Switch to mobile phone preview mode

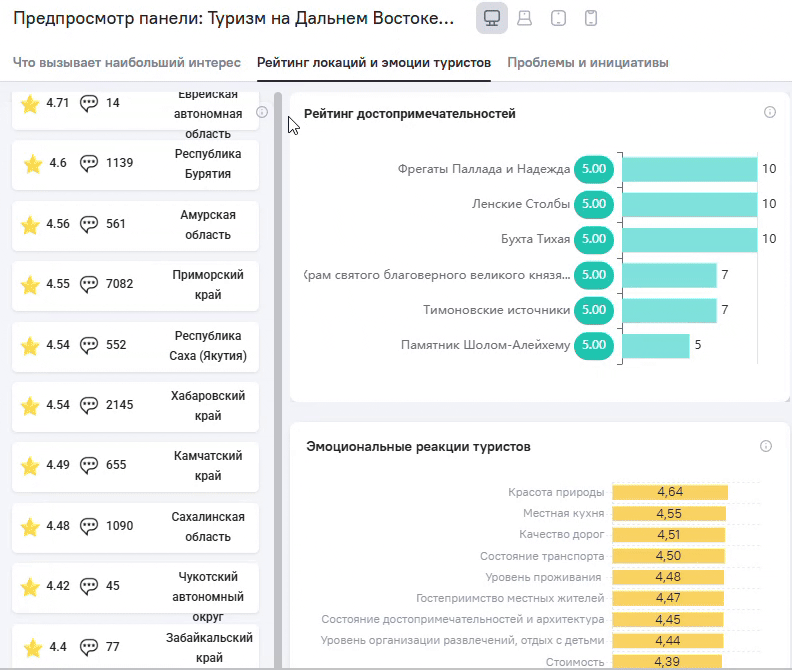[x=591, y=18]
